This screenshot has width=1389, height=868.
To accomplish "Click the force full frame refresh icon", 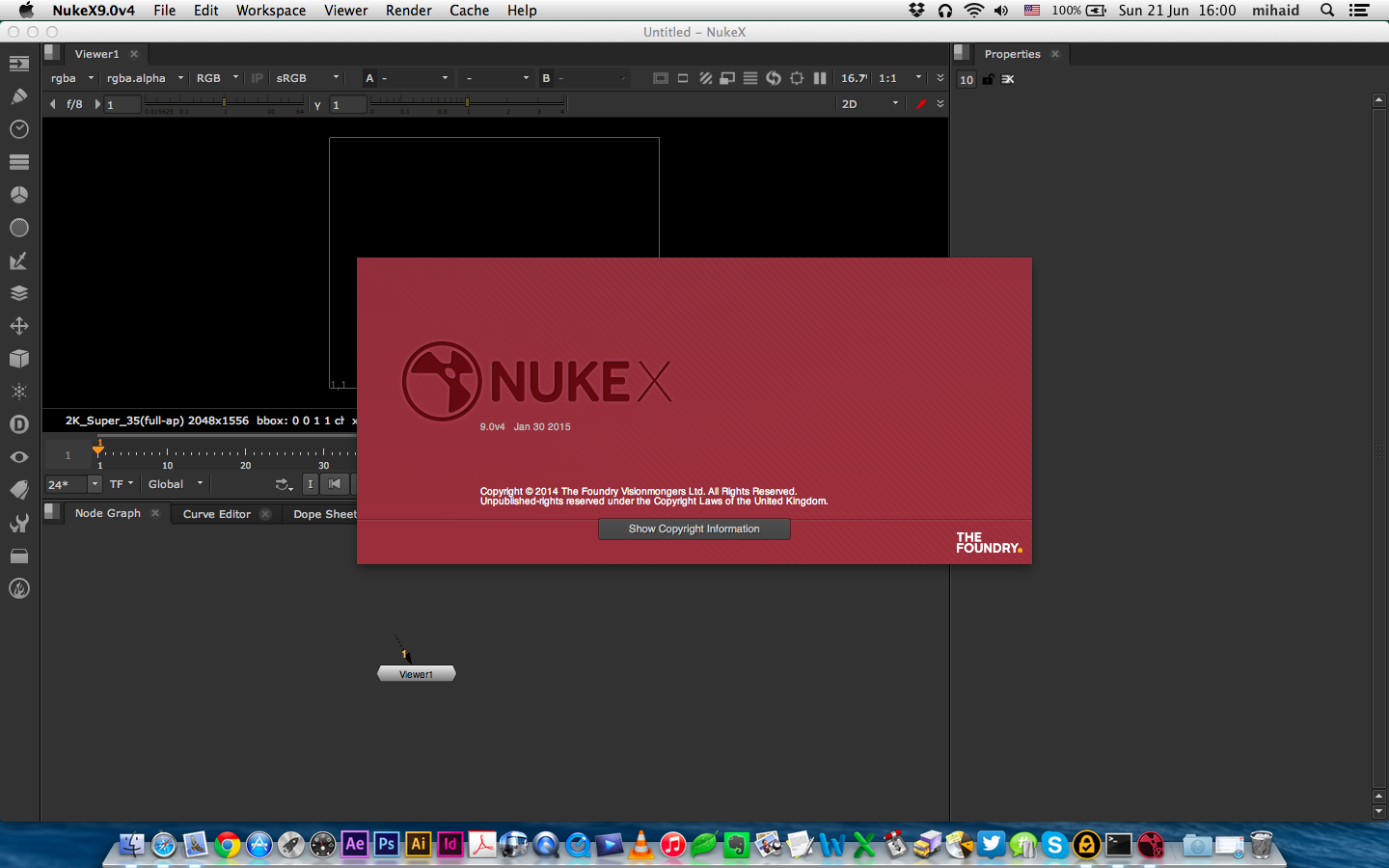I will 774,78.
